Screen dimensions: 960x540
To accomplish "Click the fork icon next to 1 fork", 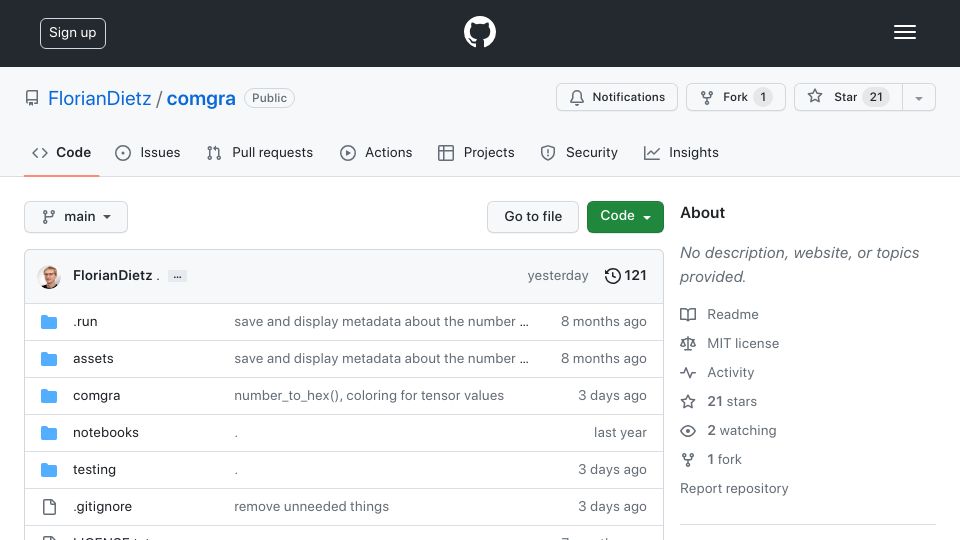I will (688, 460).
